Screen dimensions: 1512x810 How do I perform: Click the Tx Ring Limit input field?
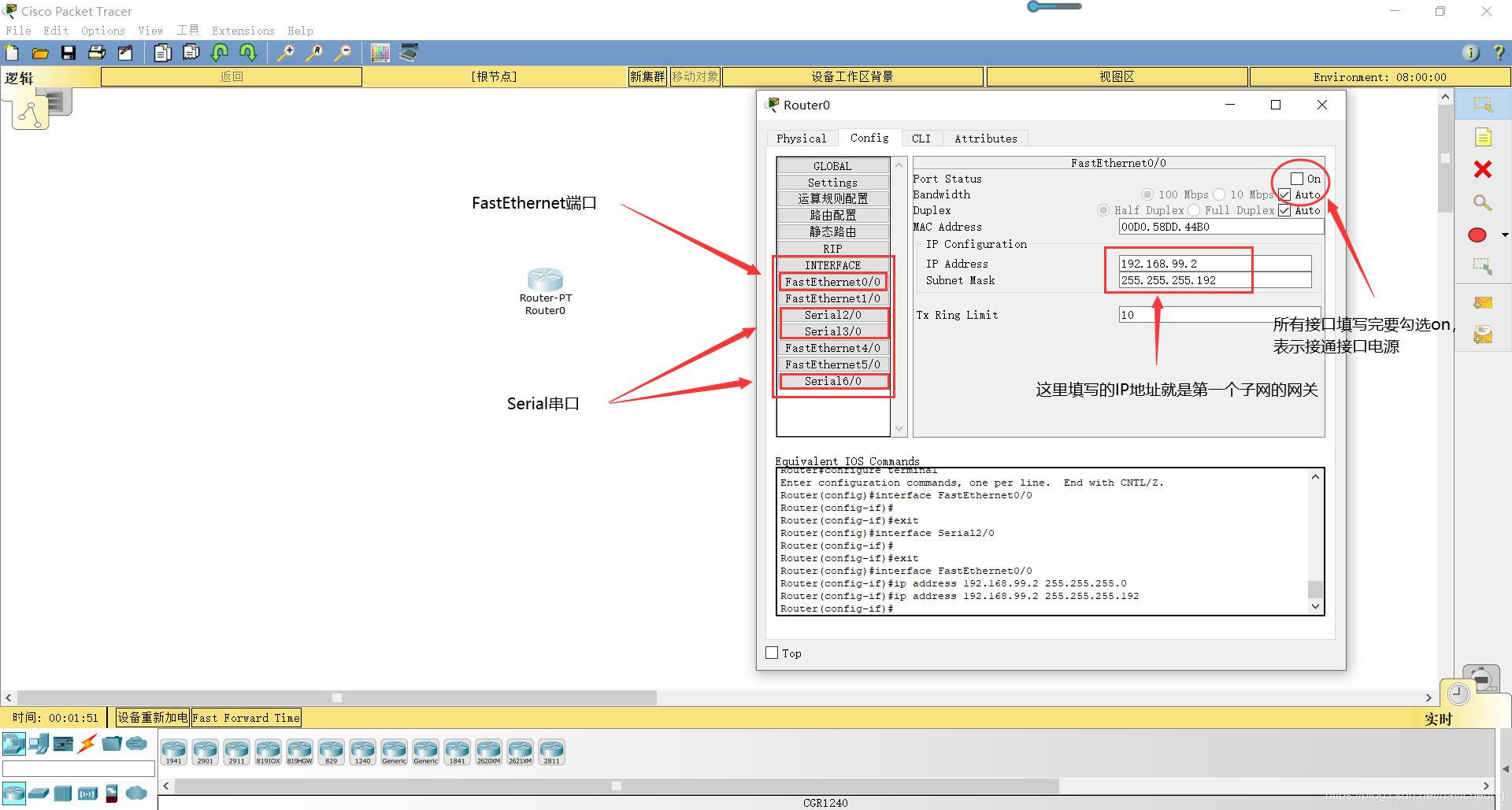[1219, 315]
